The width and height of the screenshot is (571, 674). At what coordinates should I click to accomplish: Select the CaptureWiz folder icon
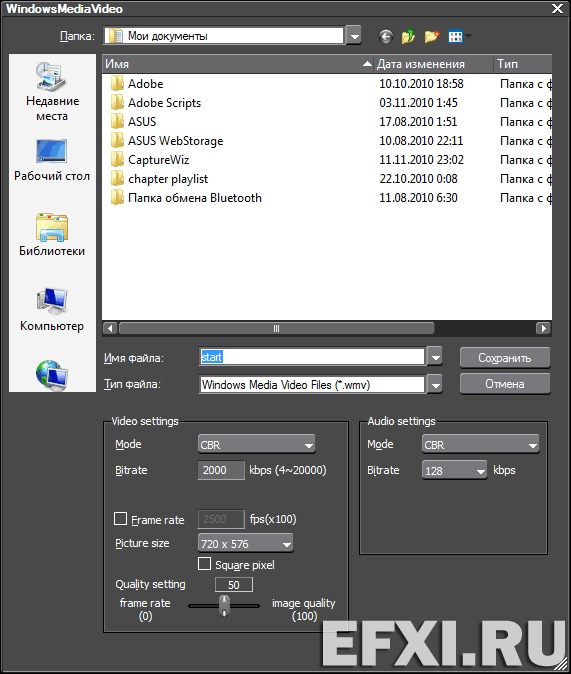(117, 159)
